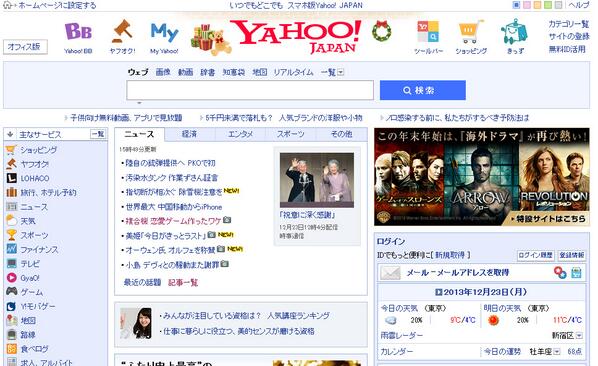
Task: Click the ニュース sidebar icon
Action: (11, 207)
